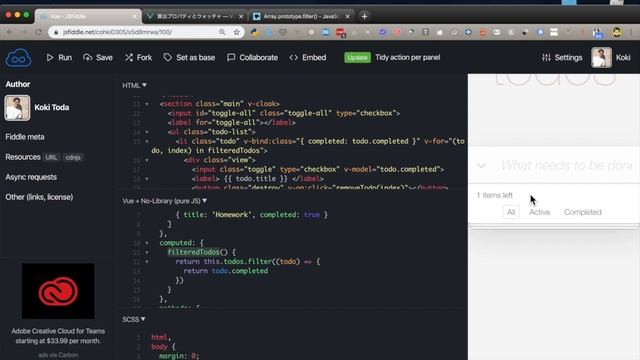The image size is (640, 360).
Task: Focus the What needs to be done field
Action: click(x=567, y=165)
